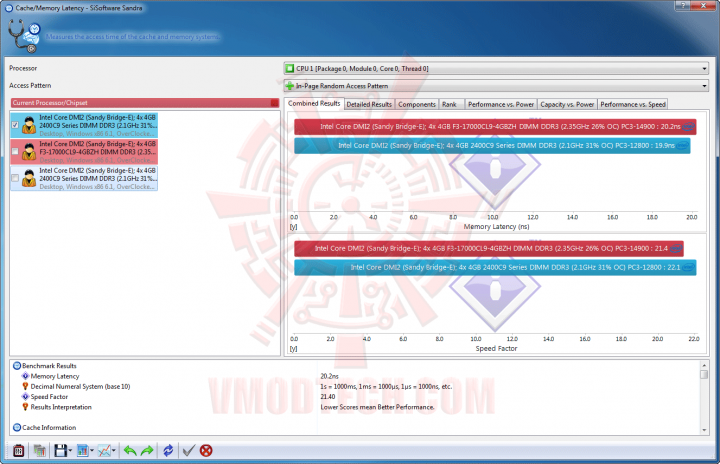The image size is (720, 464).
Task: Click the Benchmark Results section icon
Action: click(17, 366)
